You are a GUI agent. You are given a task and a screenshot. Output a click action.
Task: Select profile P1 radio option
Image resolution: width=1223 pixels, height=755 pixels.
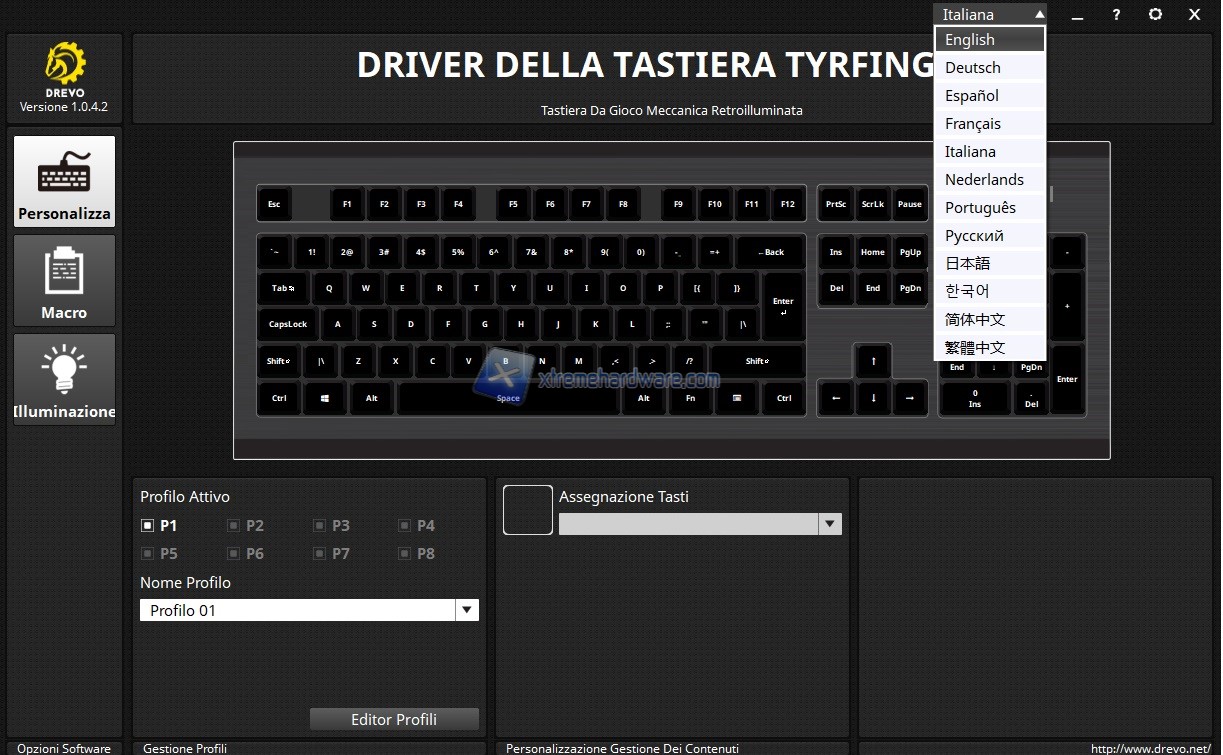point(148,525)
